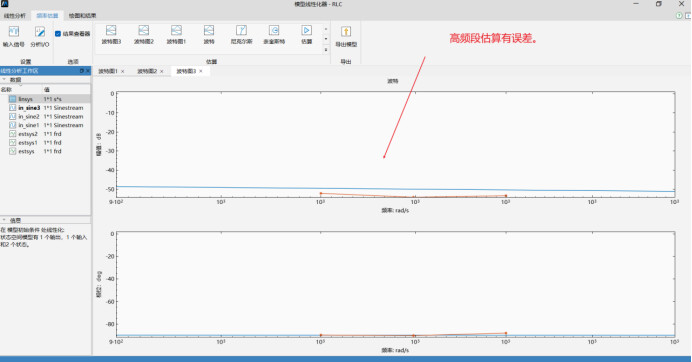Click the estsys1 frd icon

[12, 143]
